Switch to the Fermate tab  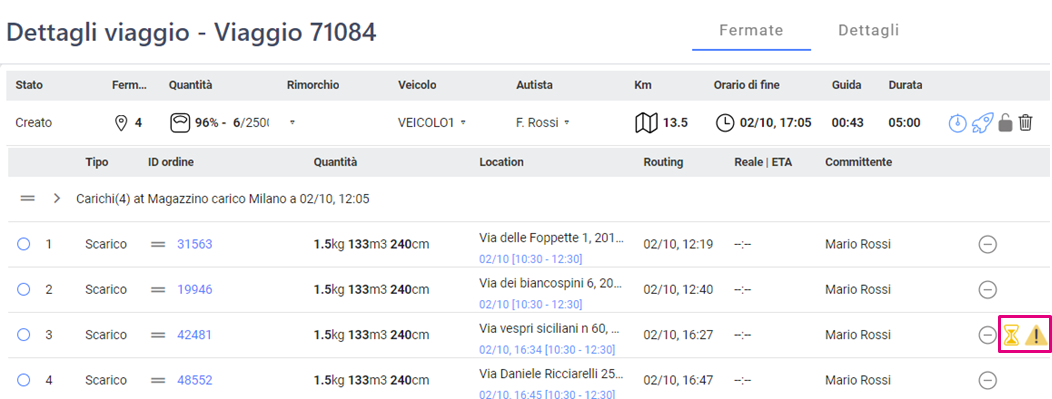(x=751, y=30)
